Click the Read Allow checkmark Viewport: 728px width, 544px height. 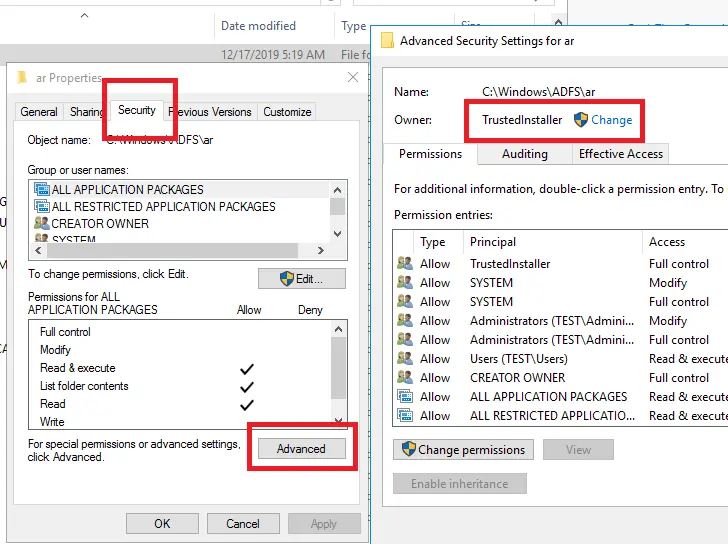pos(247,405)
